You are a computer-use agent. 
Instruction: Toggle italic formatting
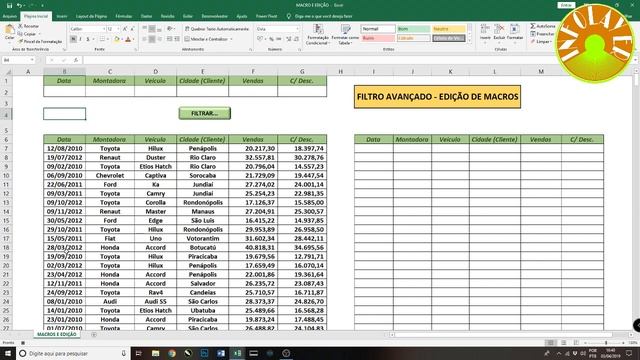click(x=80, y=39)
